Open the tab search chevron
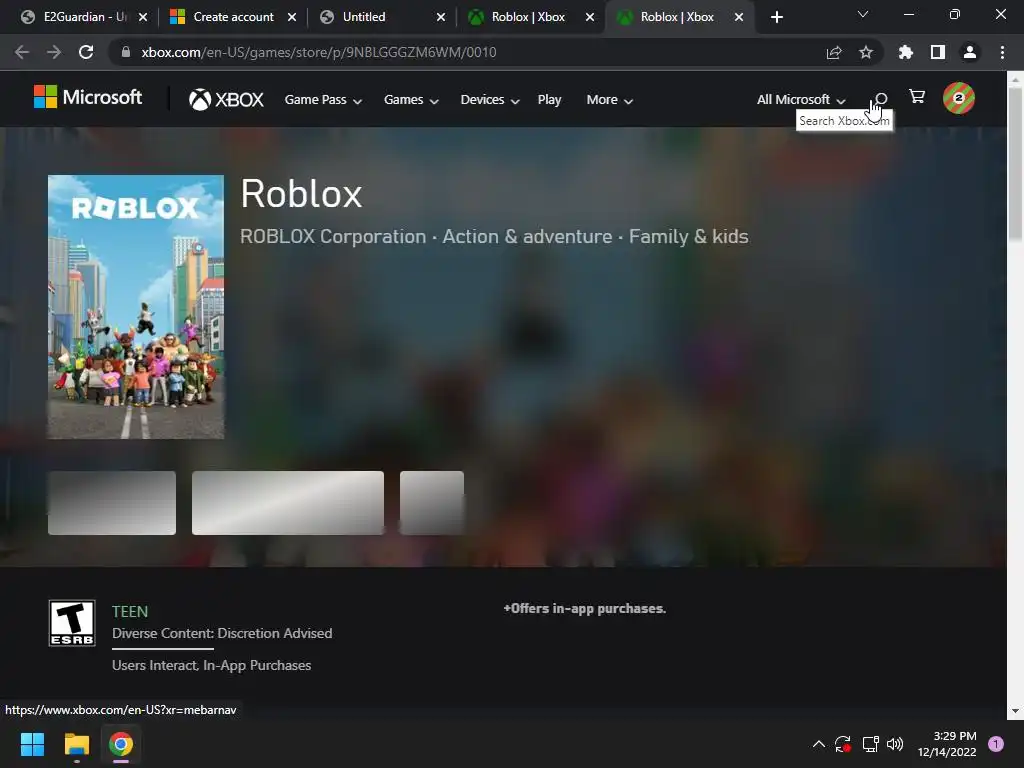Viewport: 1024px width, 768px height. pyautogui.click(x=863, y=14)
